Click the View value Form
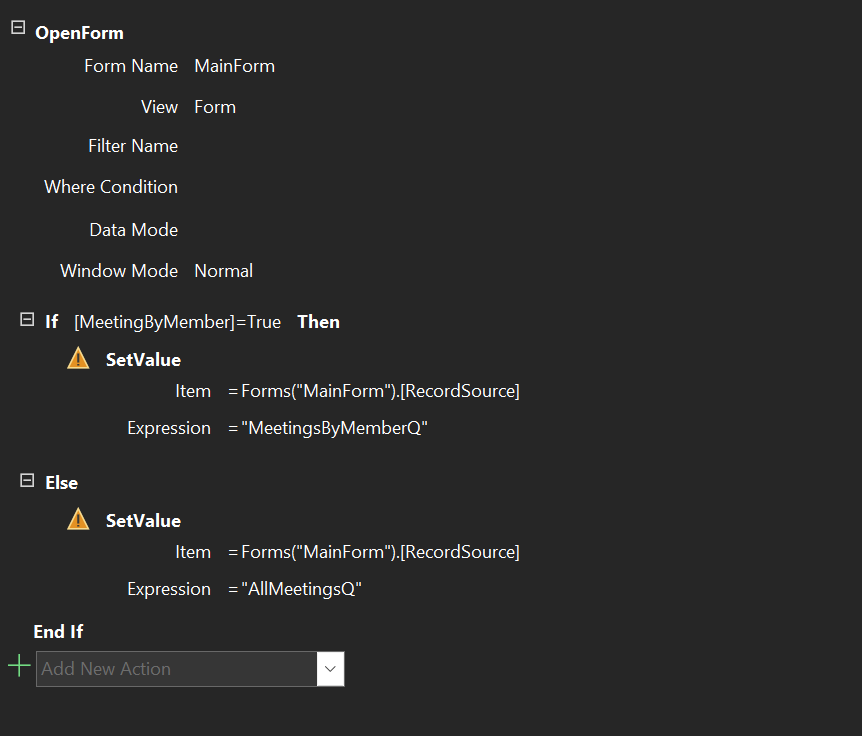862x736 pixels. [215, 107]
